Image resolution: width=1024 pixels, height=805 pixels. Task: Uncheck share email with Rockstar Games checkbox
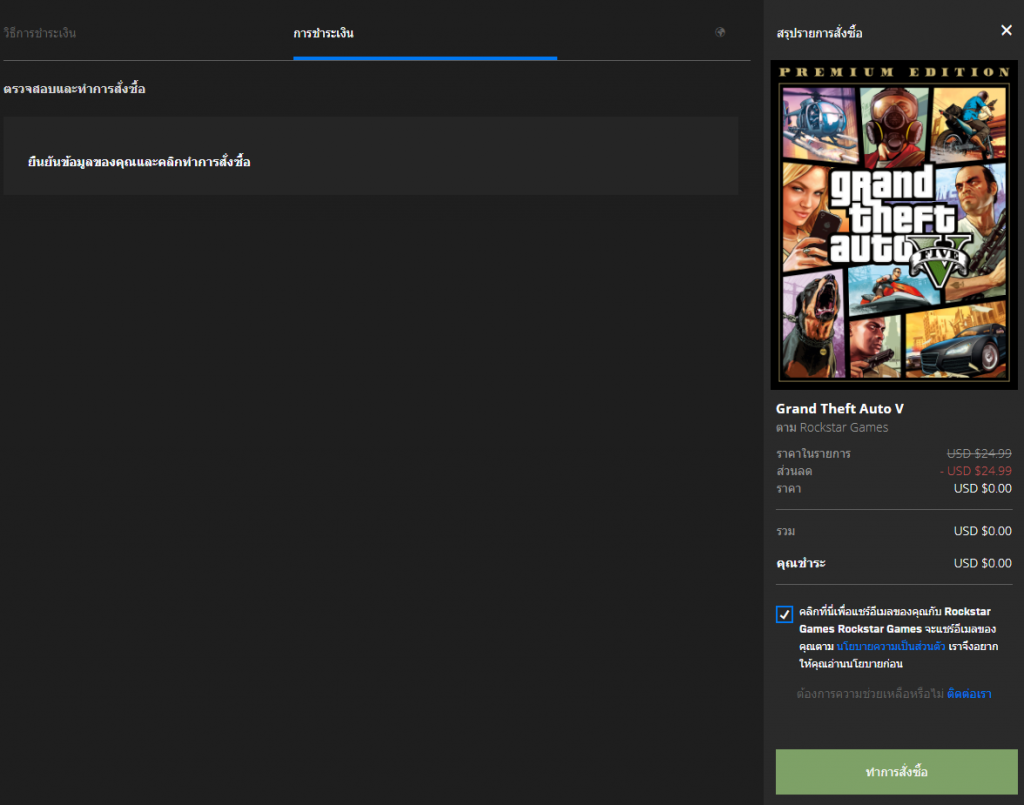coord(784,614)
